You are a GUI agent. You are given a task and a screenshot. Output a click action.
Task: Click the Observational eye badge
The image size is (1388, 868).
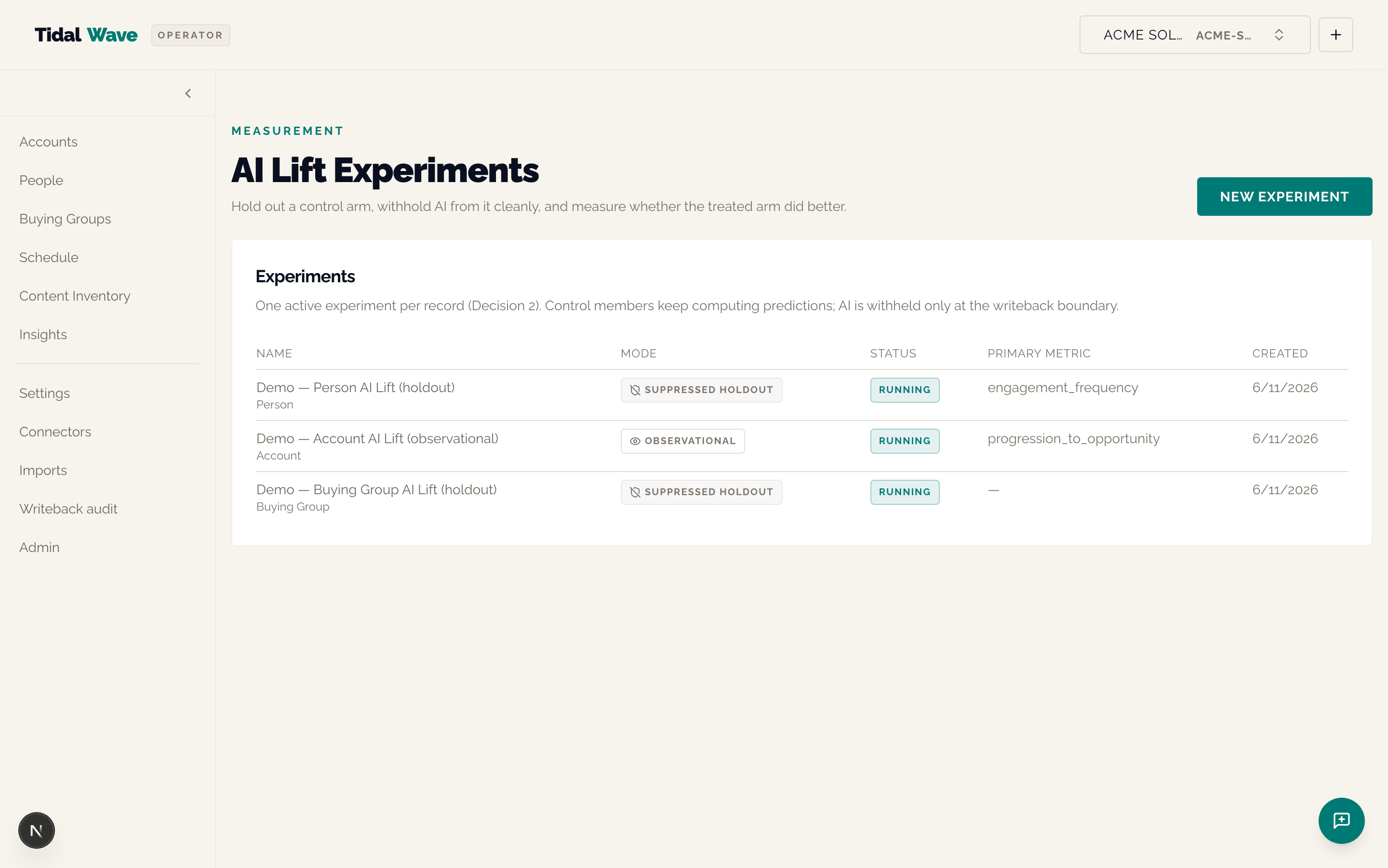[x=683, y=441]
